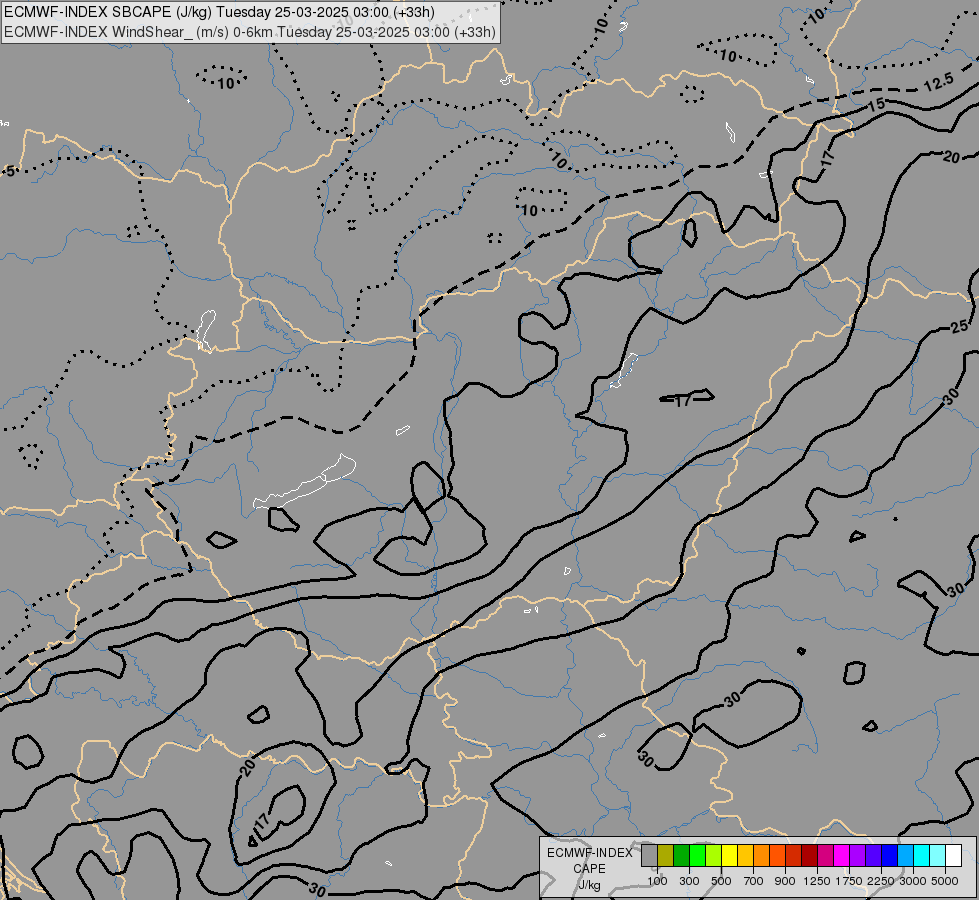Click the 25 contour label

959,327
